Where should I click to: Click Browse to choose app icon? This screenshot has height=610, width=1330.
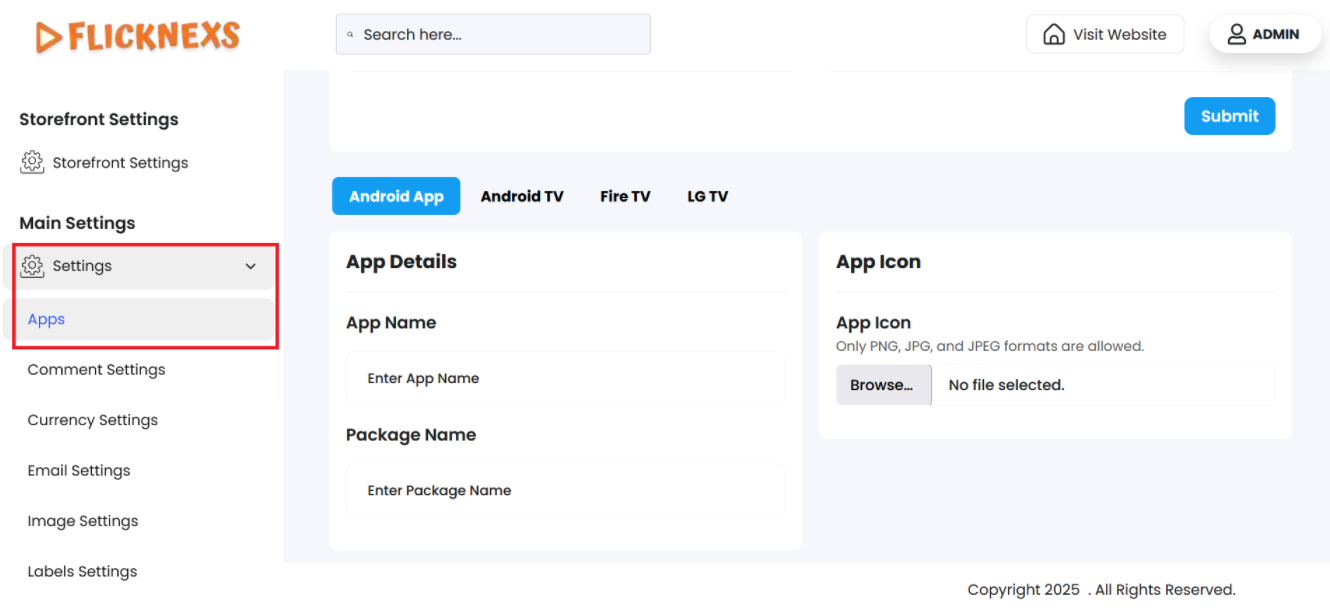point(882,385)
